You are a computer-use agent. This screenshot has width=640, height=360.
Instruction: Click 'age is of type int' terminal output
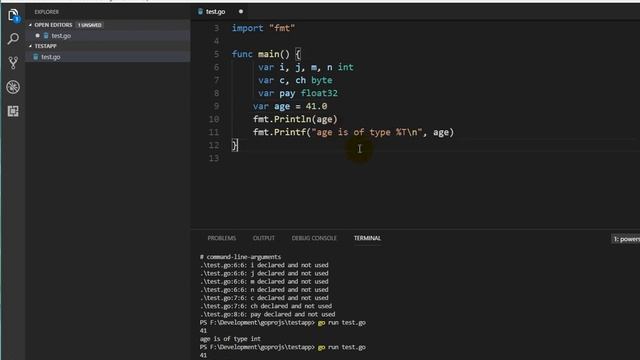pos(230,339)
